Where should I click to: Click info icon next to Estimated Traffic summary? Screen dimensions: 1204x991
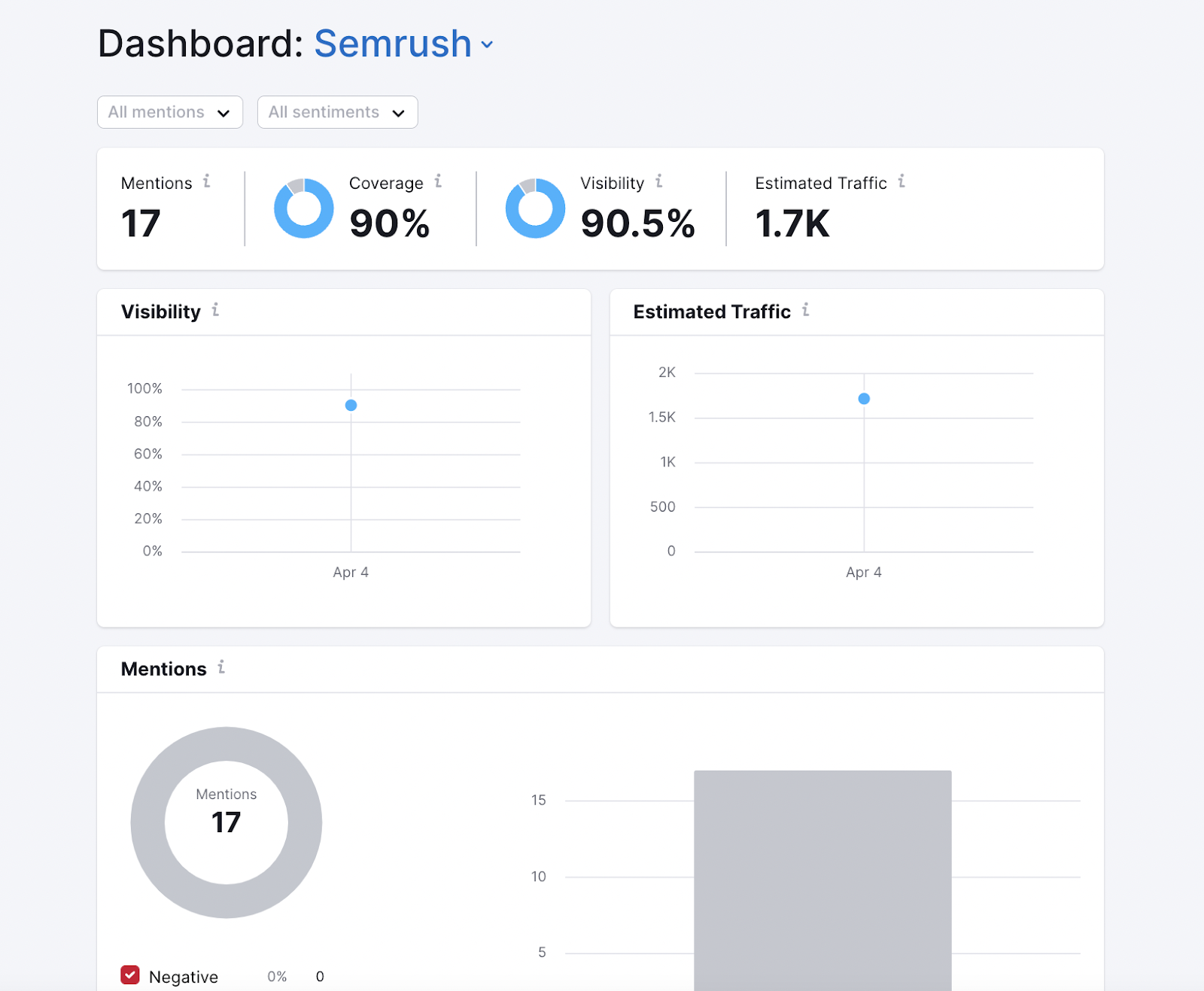coord(901,181)
